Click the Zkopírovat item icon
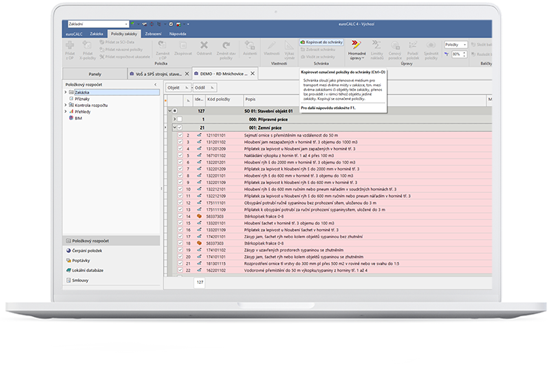 pyautogui.click(x=183, y=45)
